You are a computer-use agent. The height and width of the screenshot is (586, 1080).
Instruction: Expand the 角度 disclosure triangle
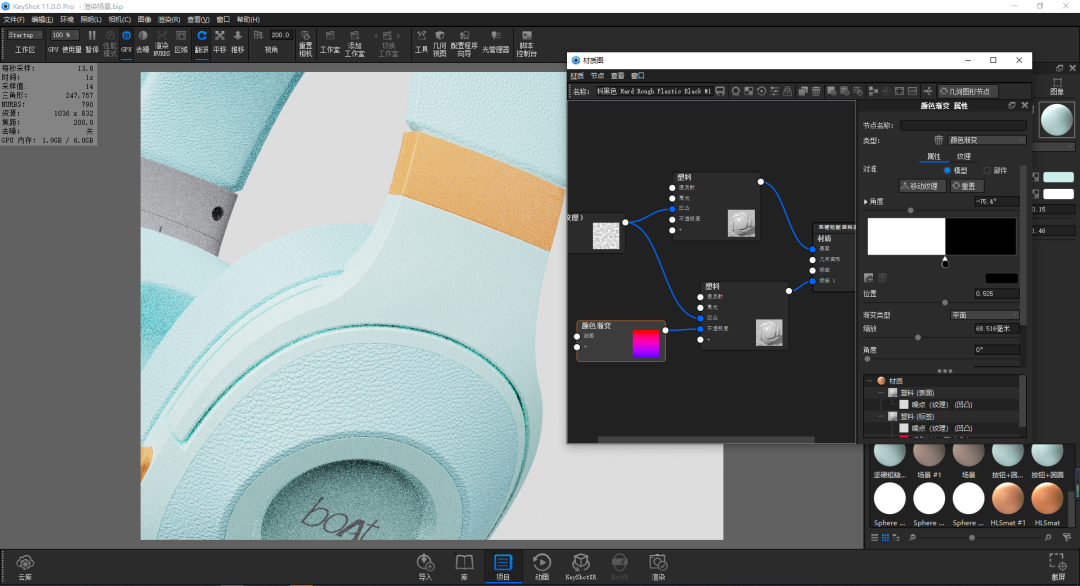pyautogui.click(x=866, y=202)
